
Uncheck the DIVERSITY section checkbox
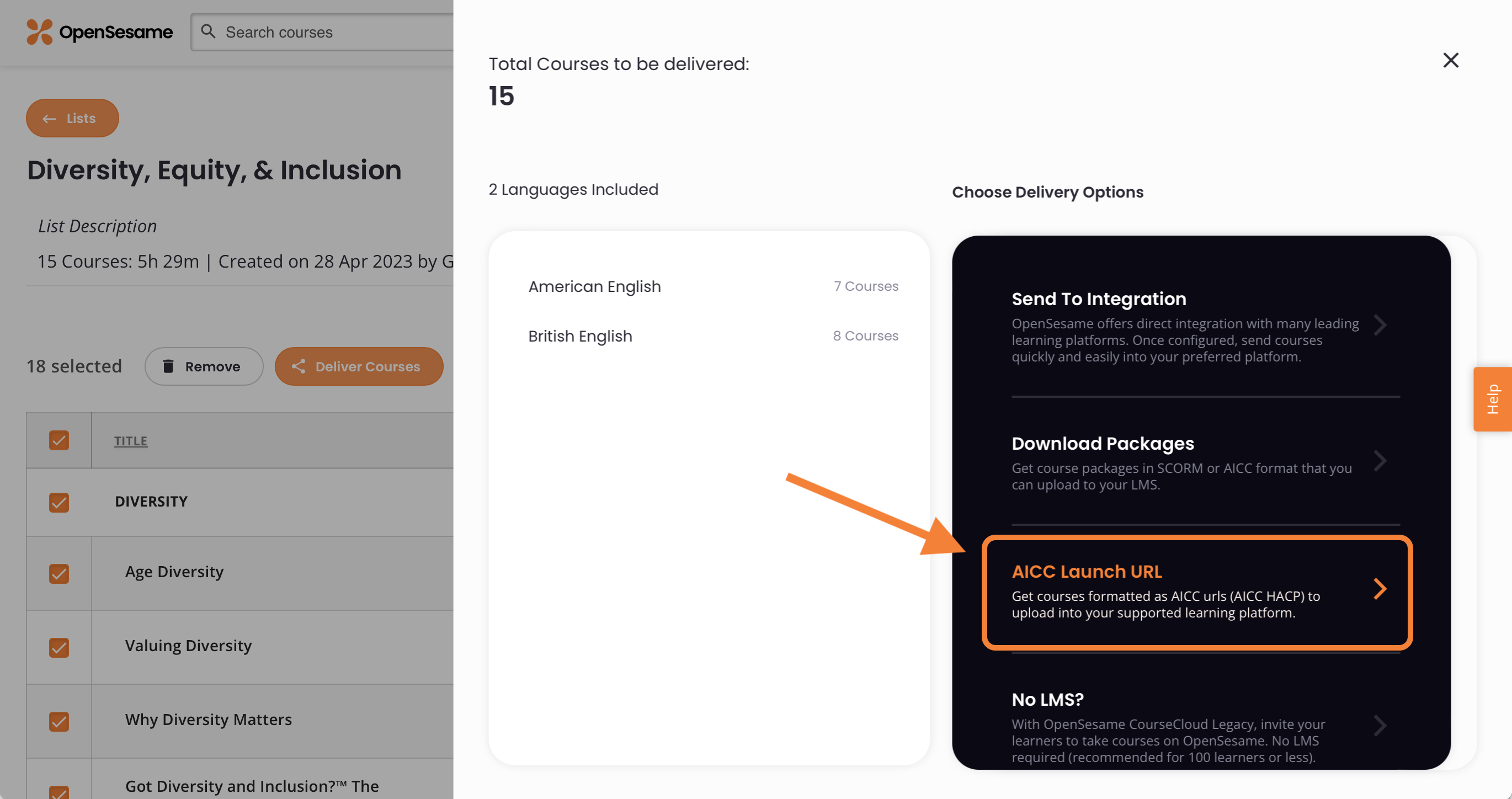pyautogui.click(x=58, y=503)
